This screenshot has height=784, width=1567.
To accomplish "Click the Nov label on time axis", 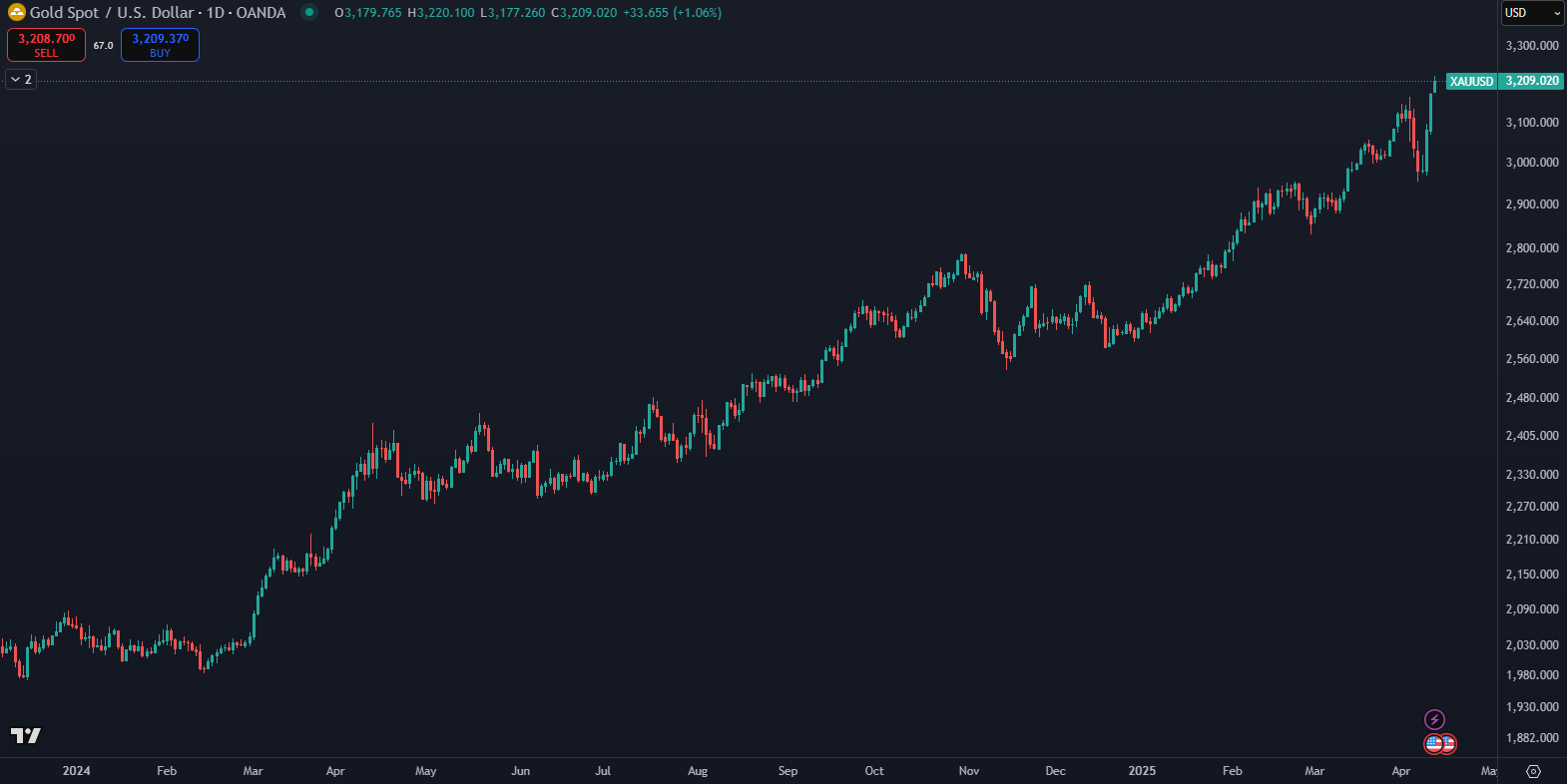I will (x=968, y=771).
